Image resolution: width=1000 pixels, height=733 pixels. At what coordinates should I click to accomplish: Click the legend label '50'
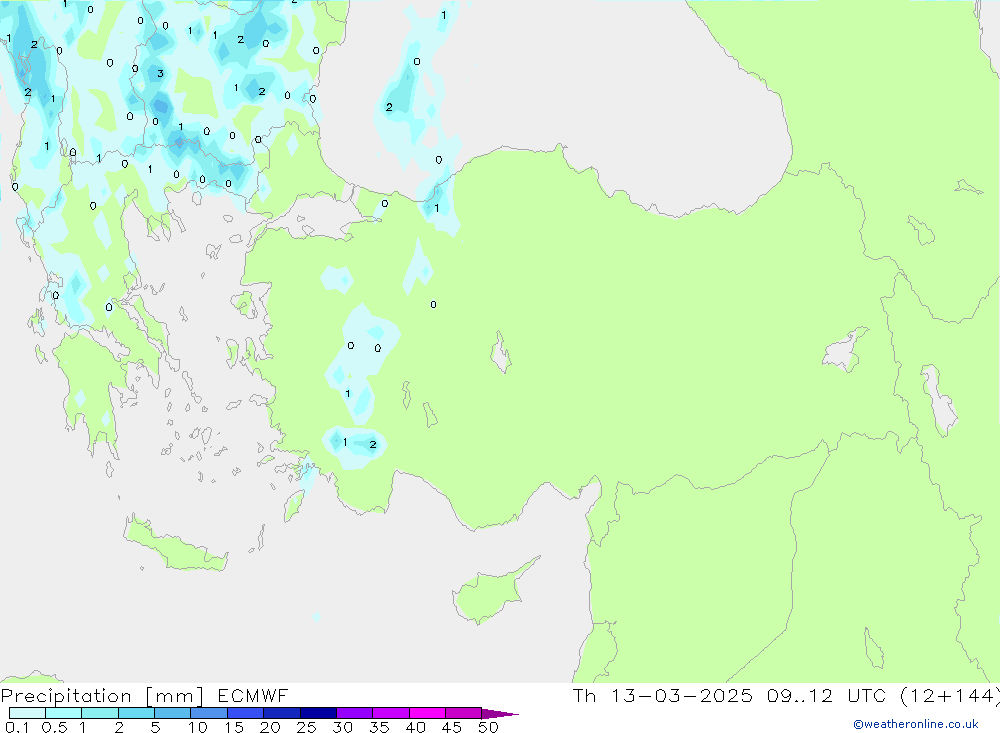(488, 727)
